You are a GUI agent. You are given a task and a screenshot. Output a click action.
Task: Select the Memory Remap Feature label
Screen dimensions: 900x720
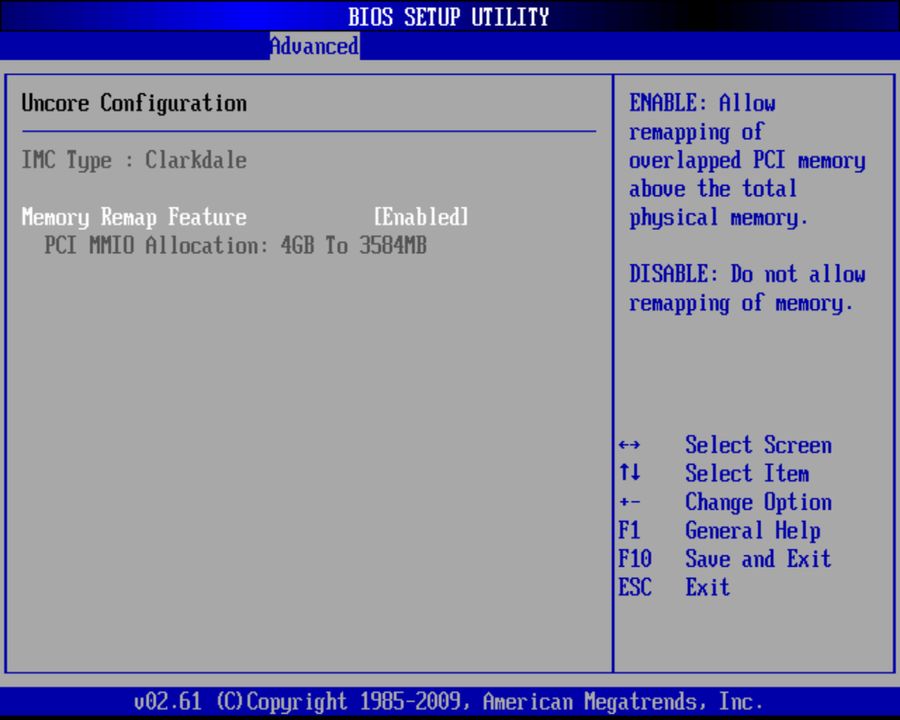[x=134, y=217]
